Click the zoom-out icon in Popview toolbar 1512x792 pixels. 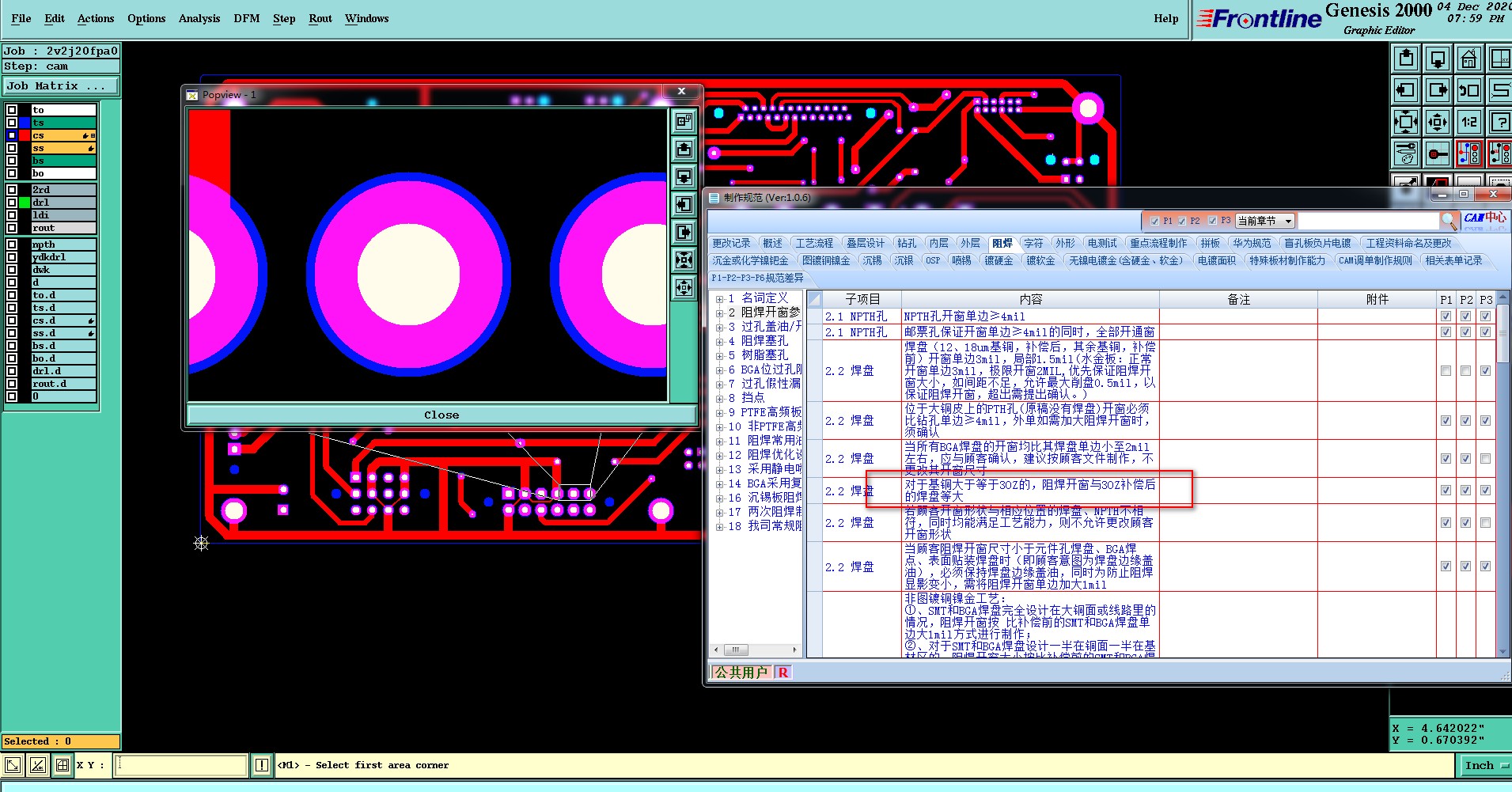[684, 287]
